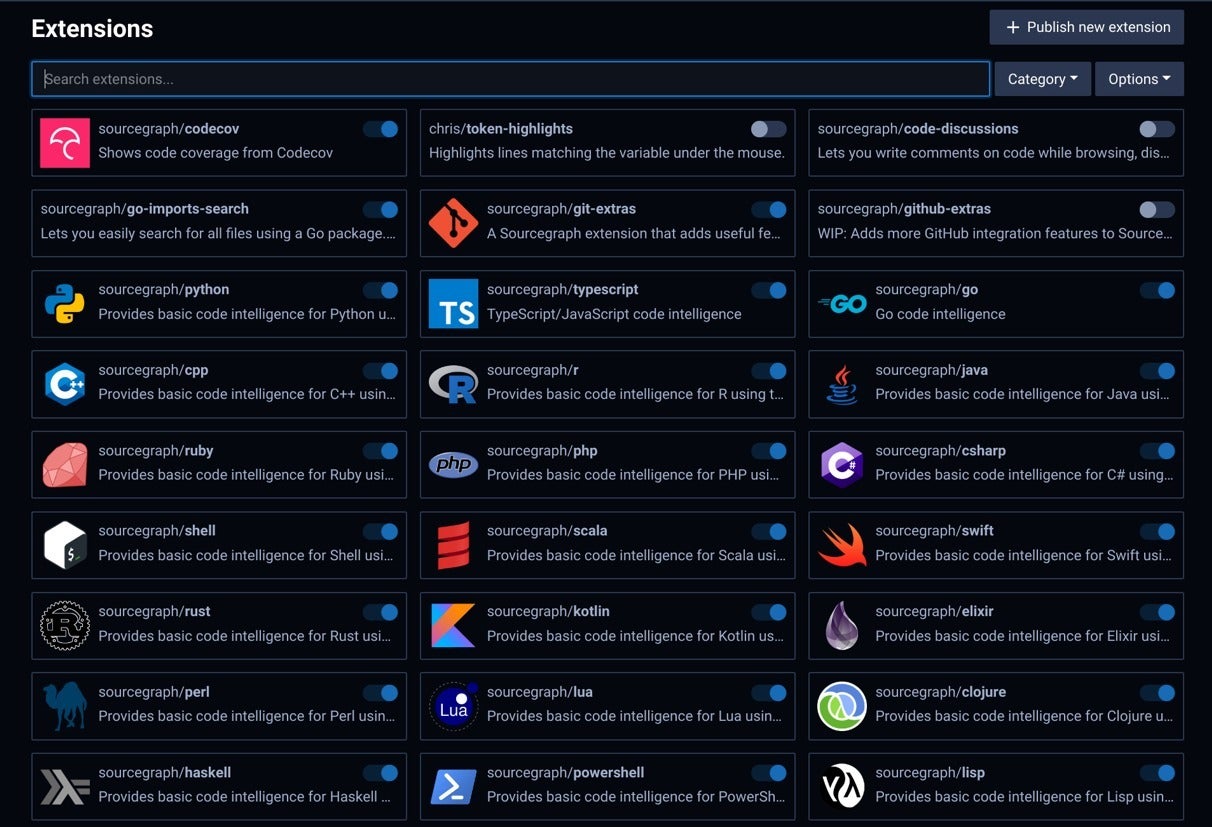Screen dimensions: 1212x827
Task: Open the sourcegraph/codecov extension link
Action: pyautogui.click(x=168, y=129)
